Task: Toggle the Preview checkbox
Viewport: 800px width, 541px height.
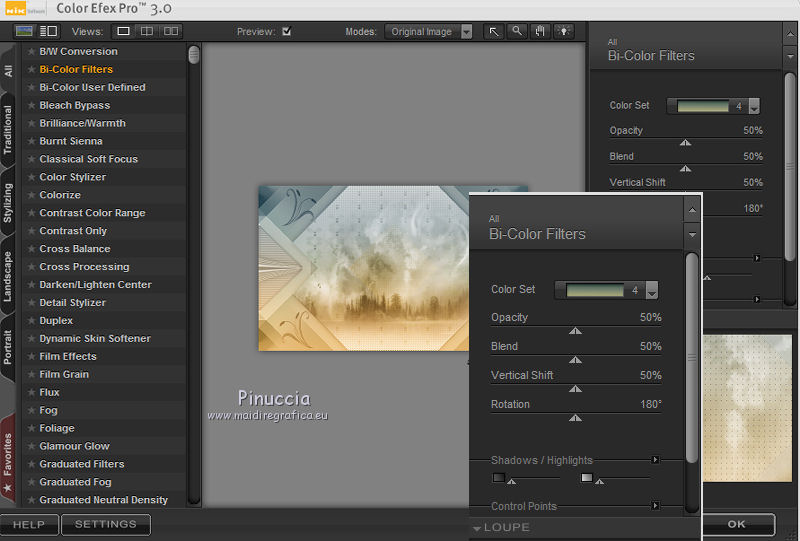Action: pos(287,31)
